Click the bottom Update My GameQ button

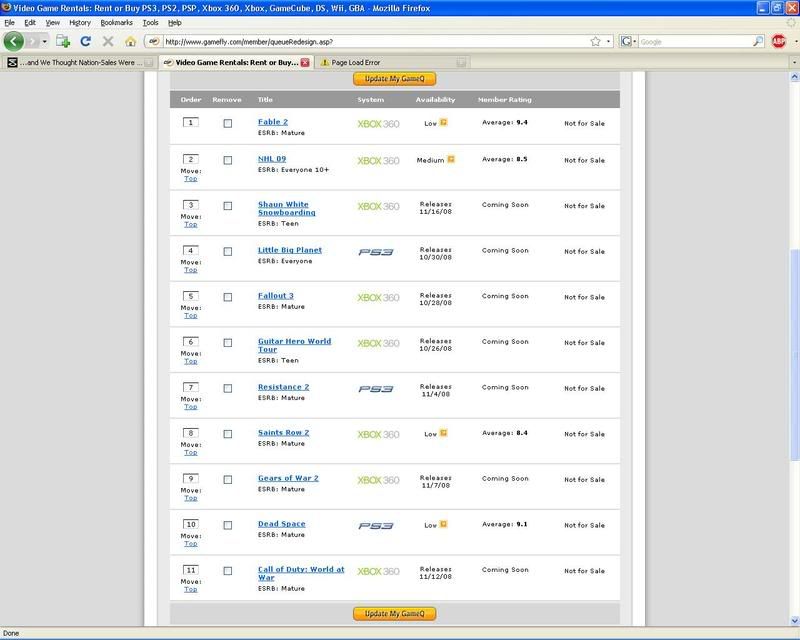pos(394,613)
